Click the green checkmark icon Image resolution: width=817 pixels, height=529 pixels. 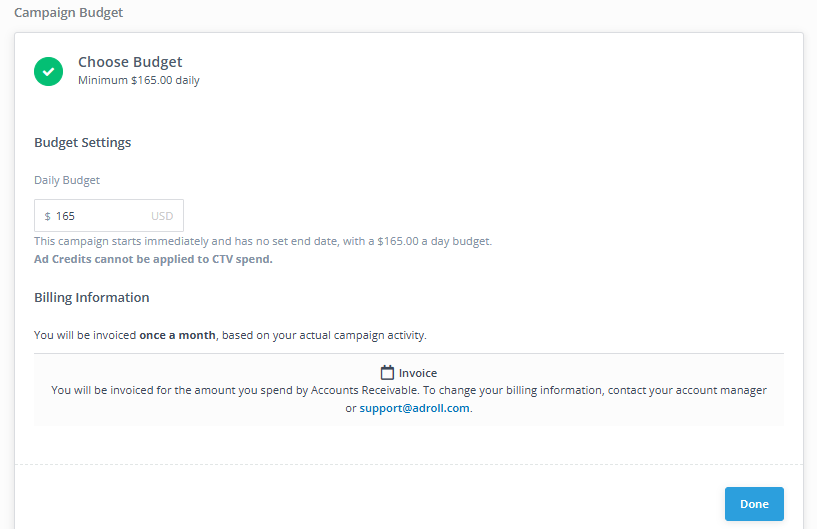pos(48,71)
